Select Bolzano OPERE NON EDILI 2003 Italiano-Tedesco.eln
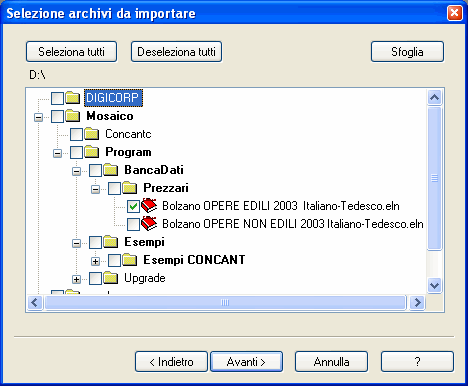 293,224
